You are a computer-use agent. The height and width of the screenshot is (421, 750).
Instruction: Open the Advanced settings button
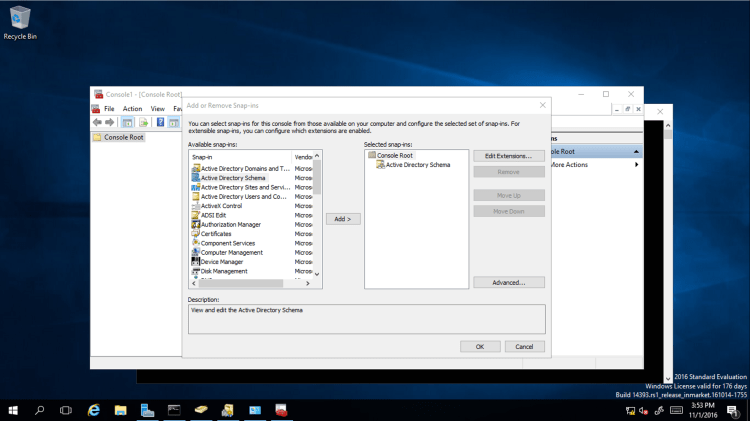click(x=508, y=282)
